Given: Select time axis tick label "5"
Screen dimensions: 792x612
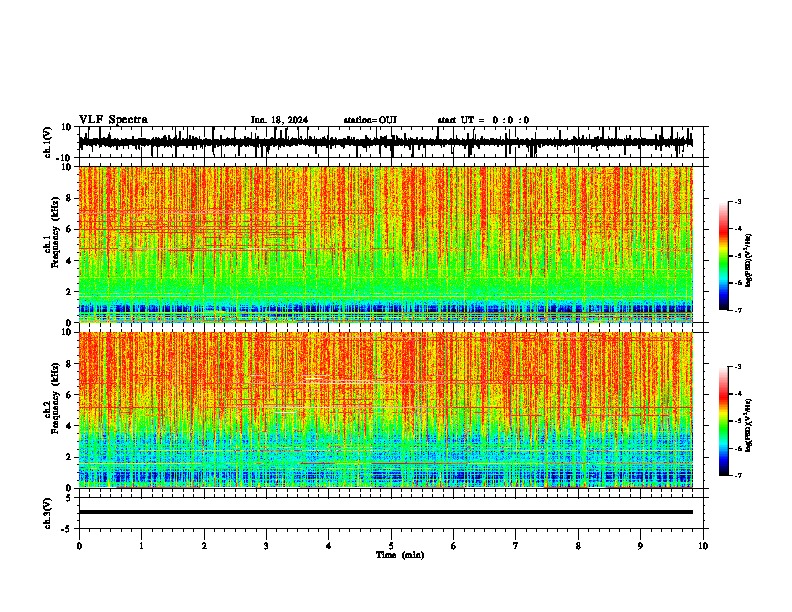Looking at the screenshot, I should 391,546.
